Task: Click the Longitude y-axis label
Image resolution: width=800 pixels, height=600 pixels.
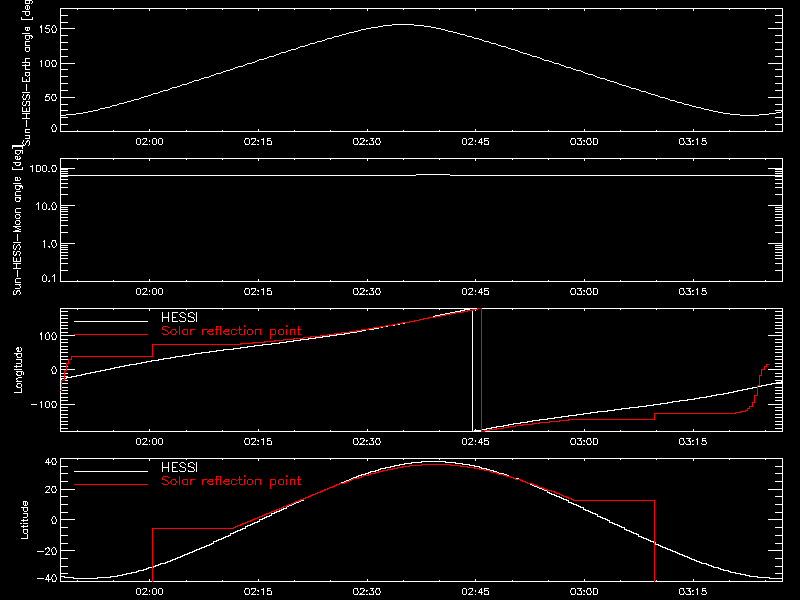Action: pos(18,370)
